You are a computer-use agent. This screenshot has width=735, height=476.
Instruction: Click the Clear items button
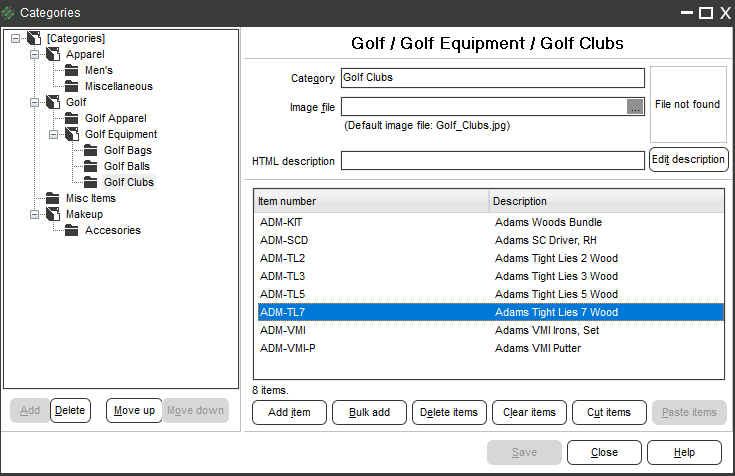tap(529, 413)
